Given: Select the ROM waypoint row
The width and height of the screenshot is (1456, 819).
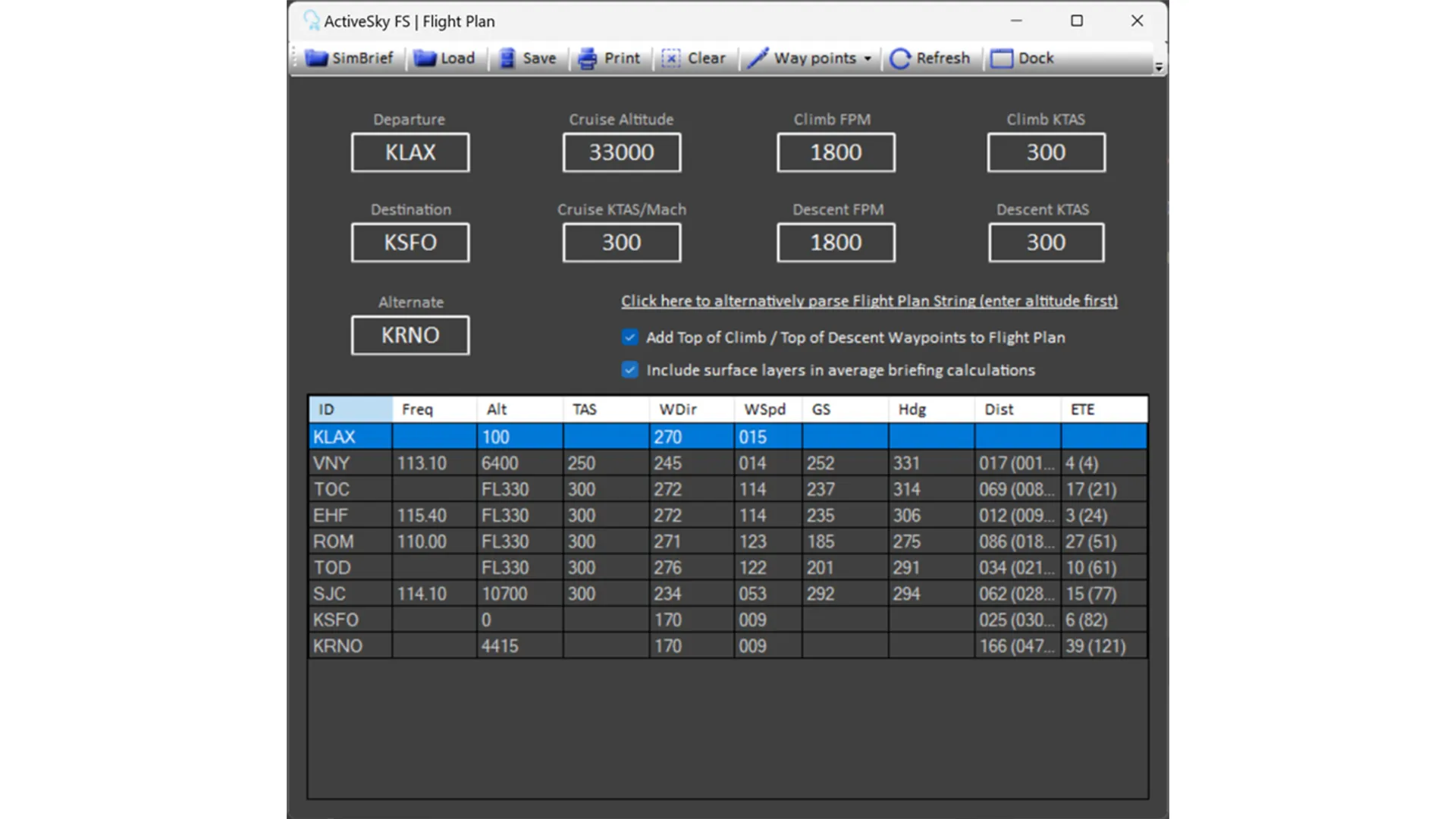Looking at the screenshot, I should (x=728, y=541).
